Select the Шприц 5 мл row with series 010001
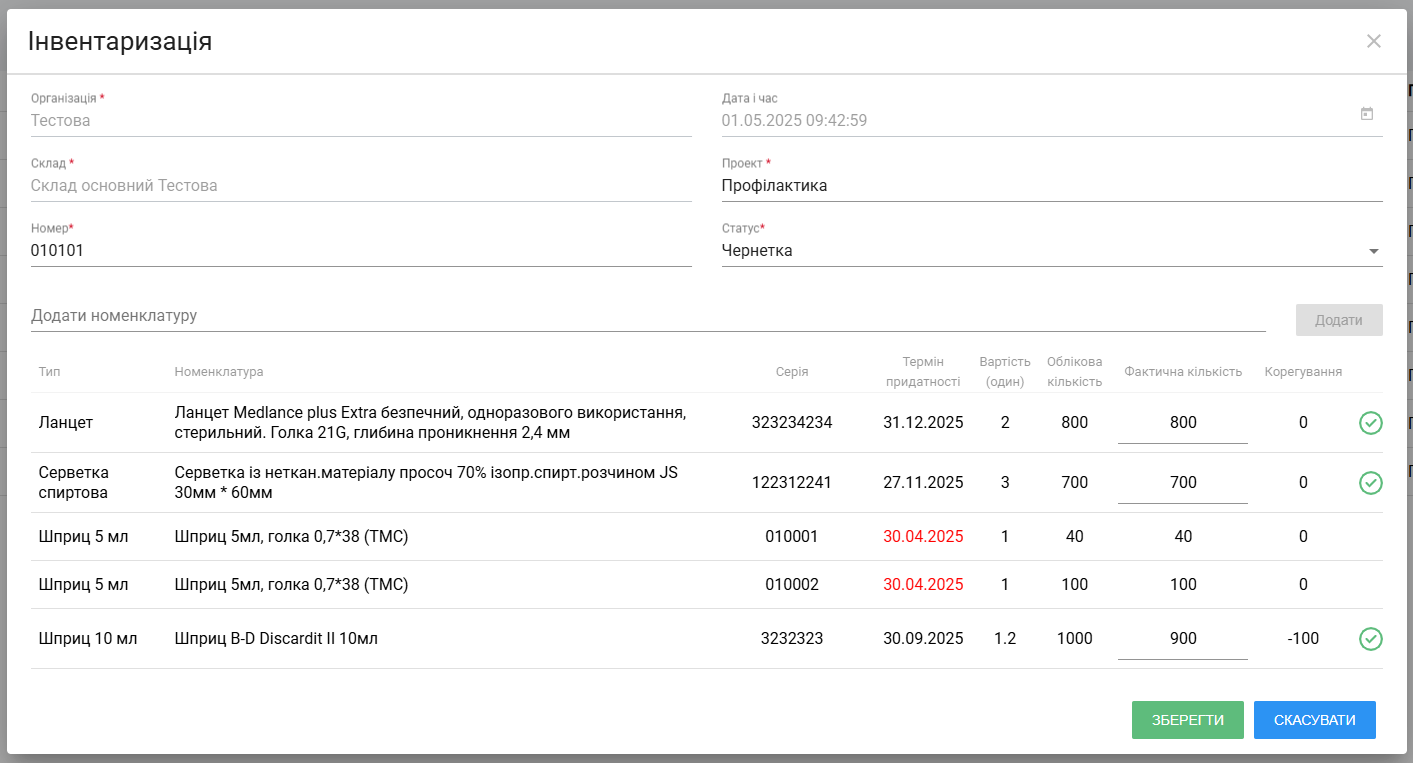This screenshot has width=1413, height=763. pos(707,537)
